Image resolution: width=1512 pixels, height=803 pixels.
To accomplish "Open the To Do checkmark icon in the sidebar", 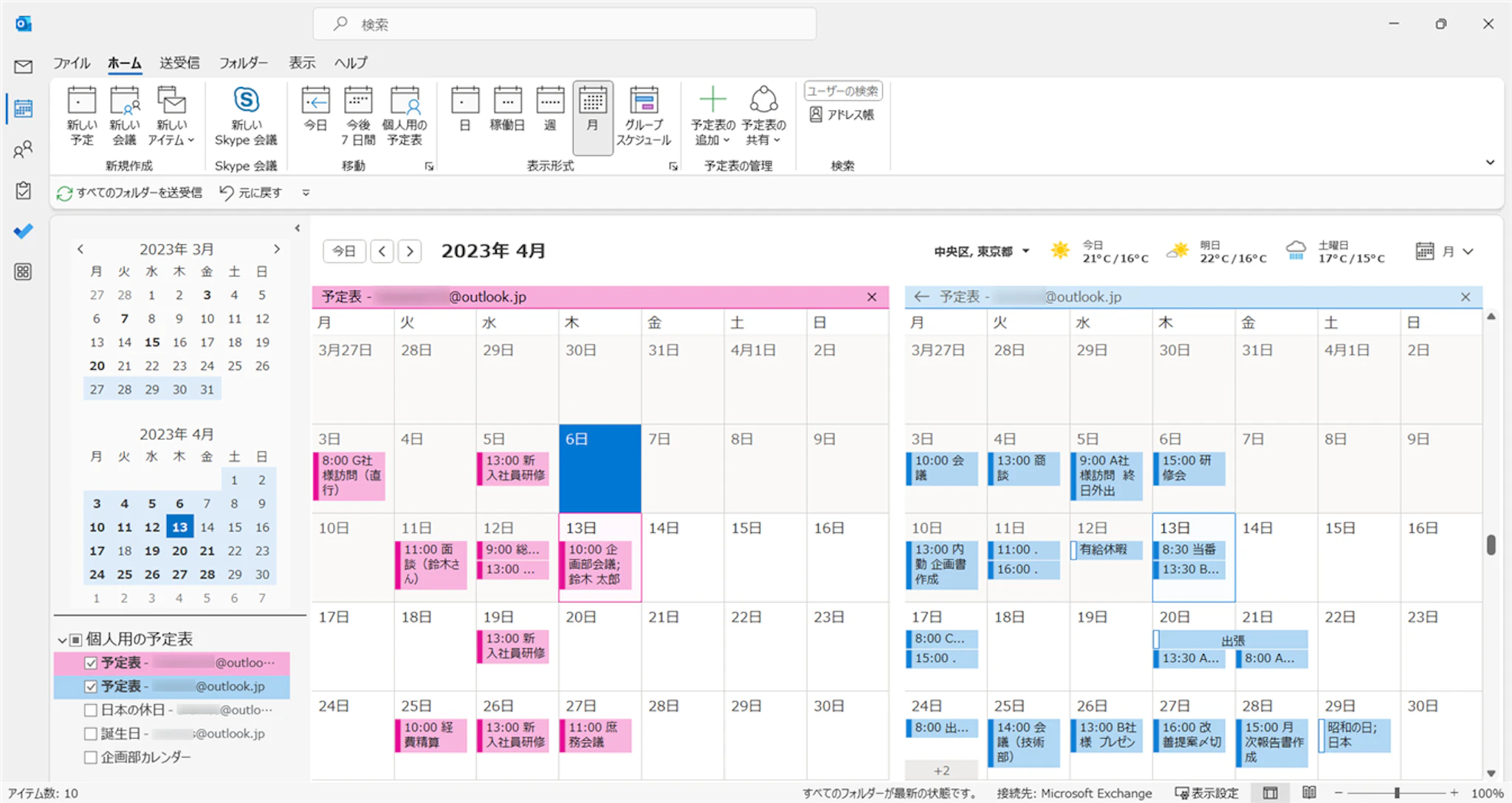I will click(23, 231).
